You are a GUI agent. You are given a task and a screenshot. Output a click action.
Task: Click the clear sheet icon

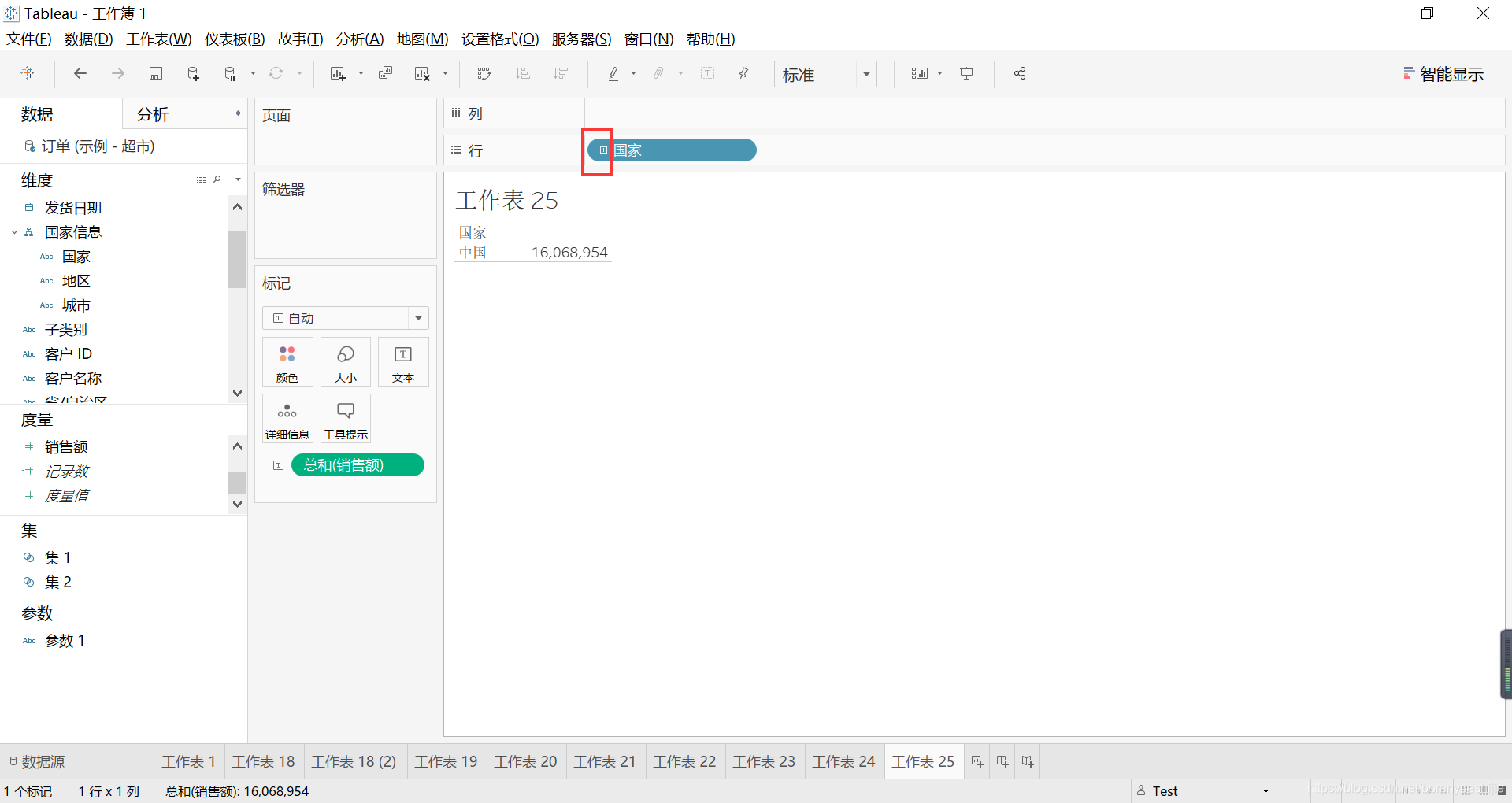pos(423,73)
